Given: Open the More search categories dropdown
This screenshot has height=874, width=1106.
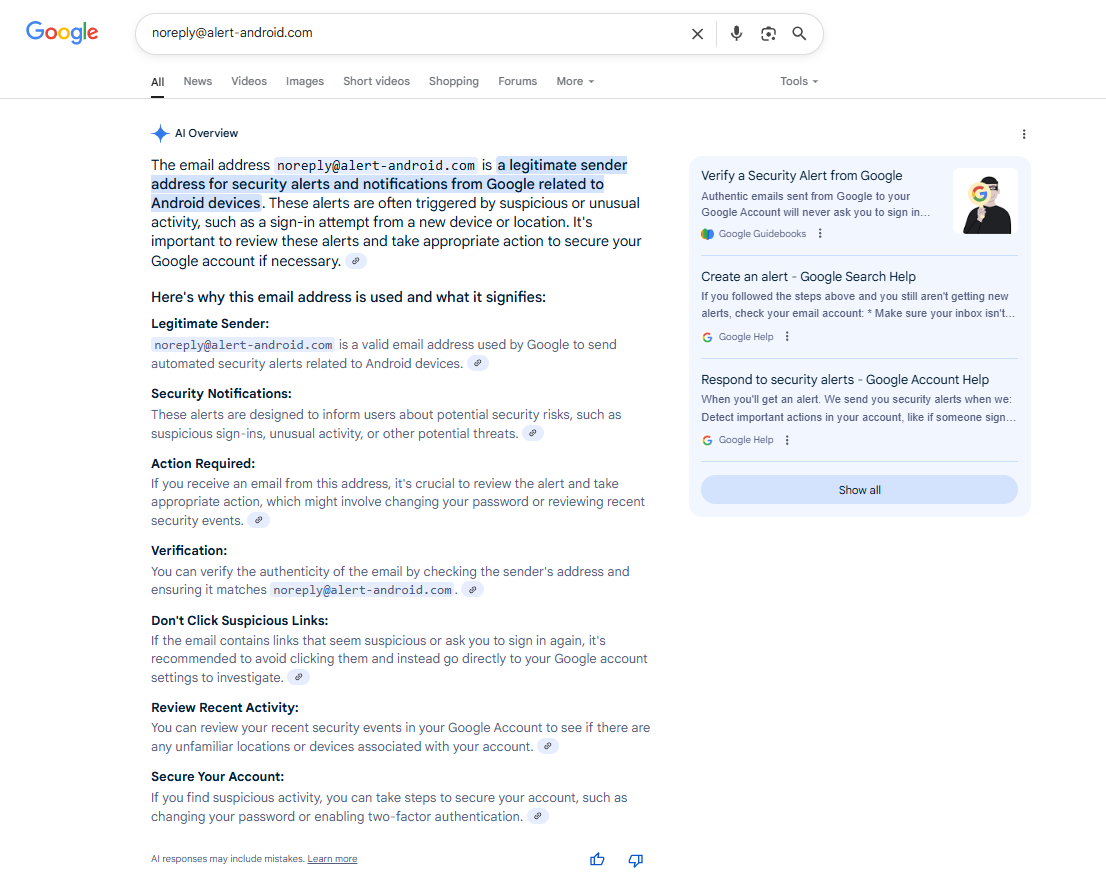Looking at the screenshot, I should point(575,81).
